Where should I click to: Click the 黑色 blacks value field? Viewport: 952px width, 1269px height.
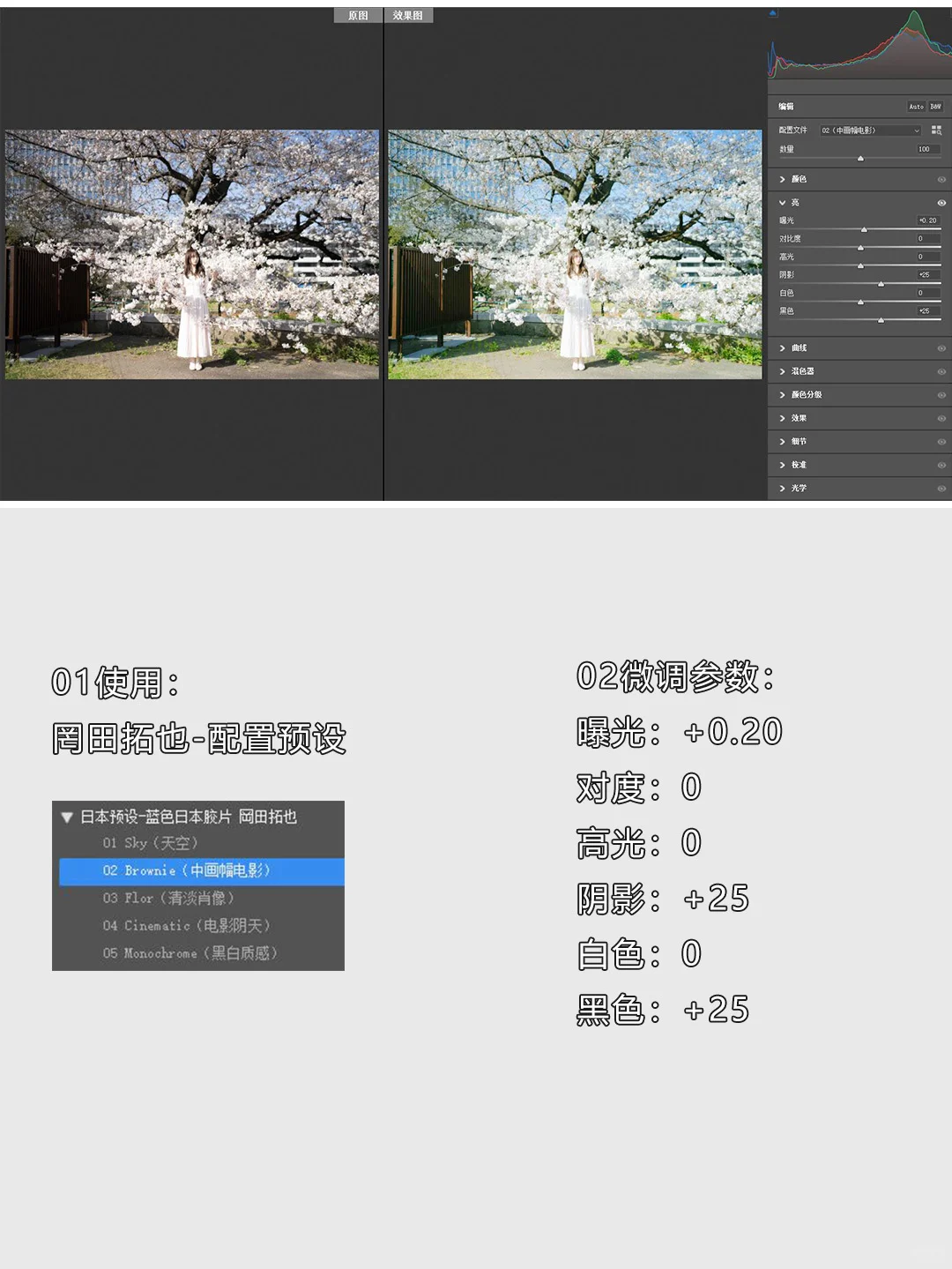click(928, 310)
